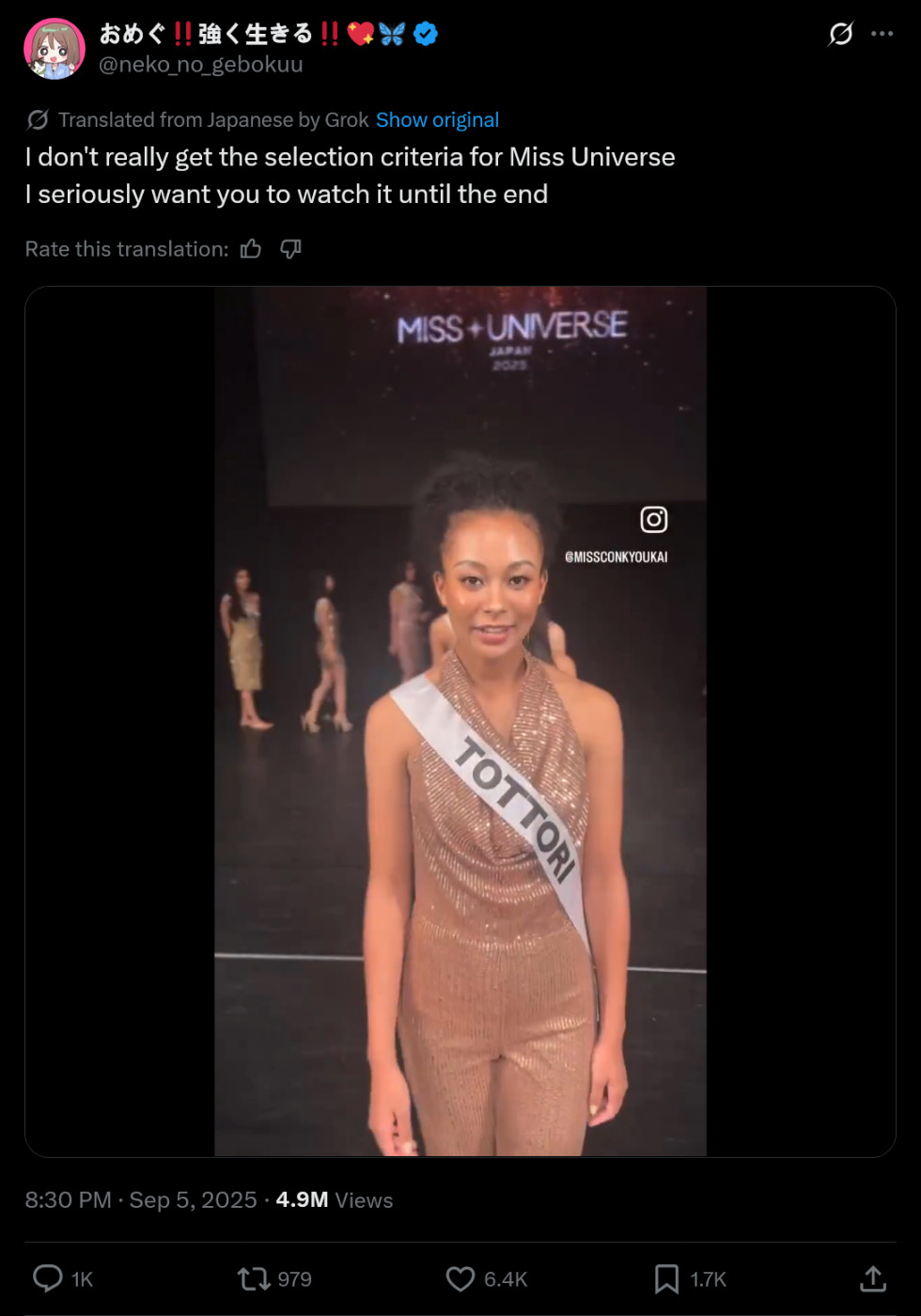Open @neko_no_gebokuu profile handle
Viewport: 921px width, 1316px height.
tap(201, 64)
